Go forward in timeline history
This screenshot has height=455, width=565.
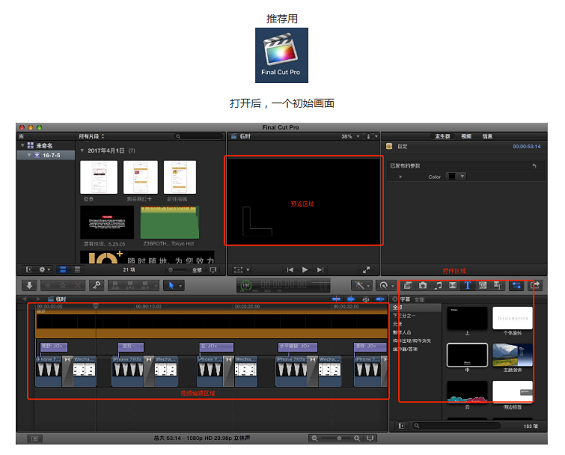[x=38, y=299]
